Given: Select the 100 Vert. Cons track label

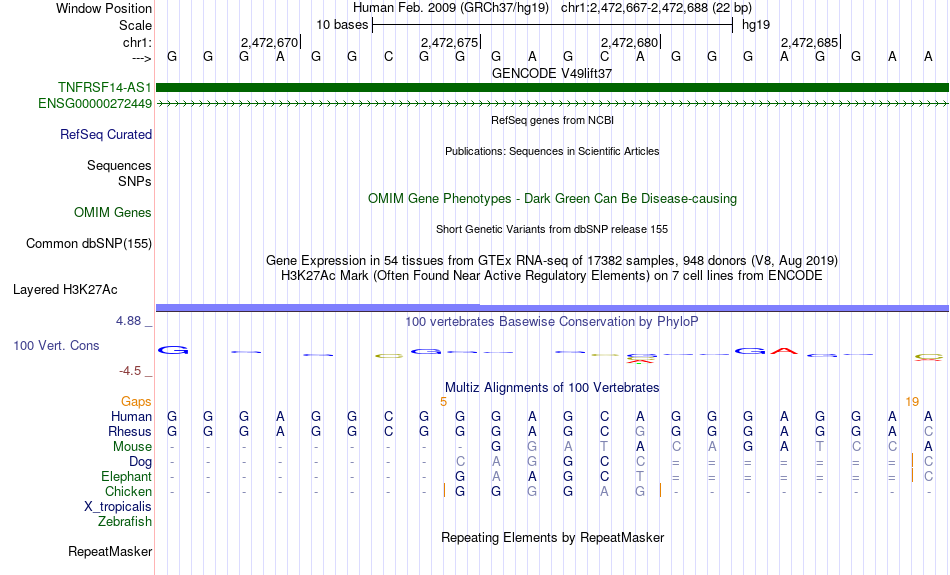Looking at the screenshot, I should (56, 345).
